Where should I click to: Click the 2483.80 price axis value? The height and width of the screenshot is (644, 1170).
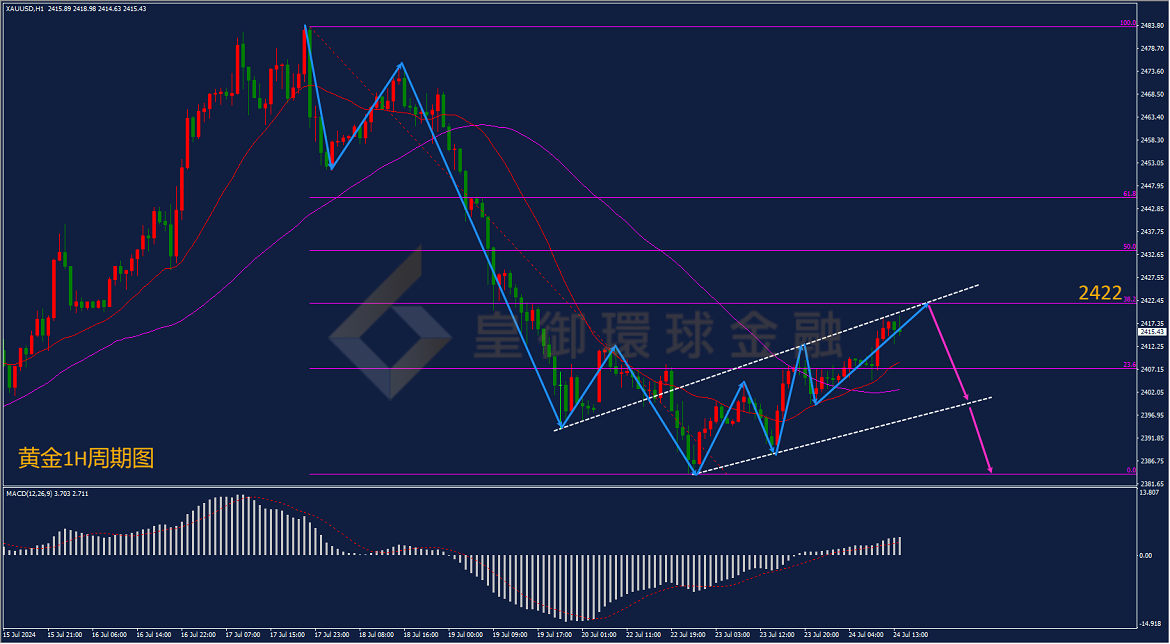(x=1153, y=25)
